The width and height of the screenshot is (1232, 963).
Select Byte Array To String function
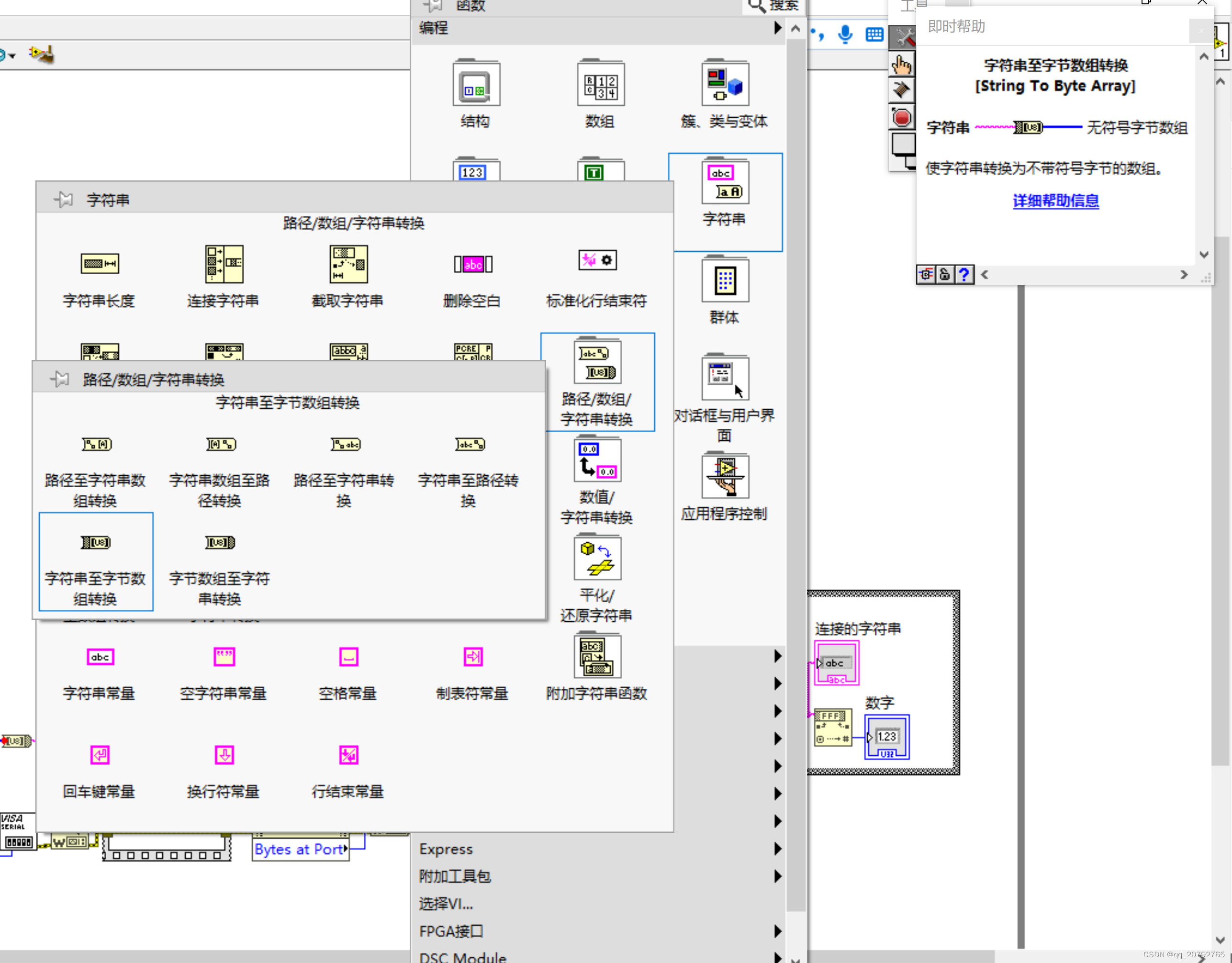click(x=220, y=542)
